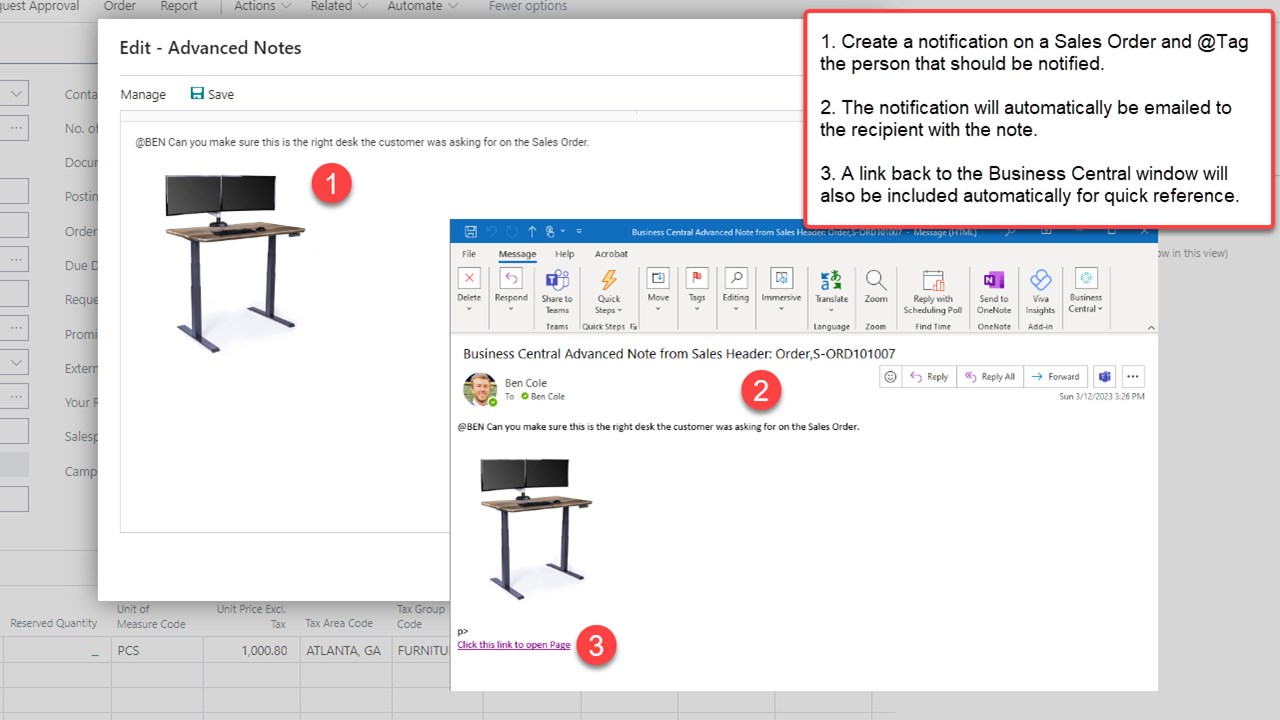
Task: Click Reply with Scheduling Poll icon
Action: click(933, 279)
